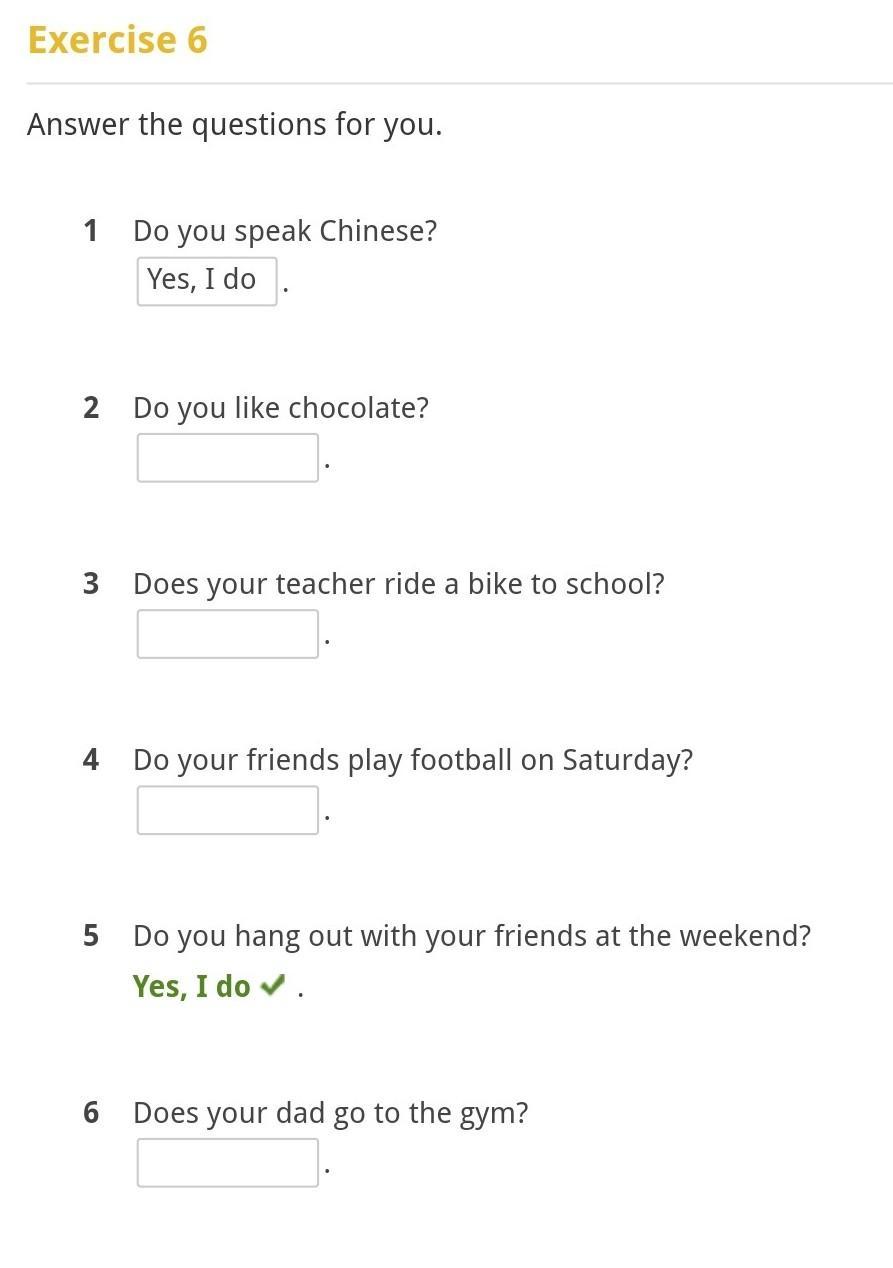Click the number 1 label
Viewport: 893px width, 1268px height.
[91, 231]
